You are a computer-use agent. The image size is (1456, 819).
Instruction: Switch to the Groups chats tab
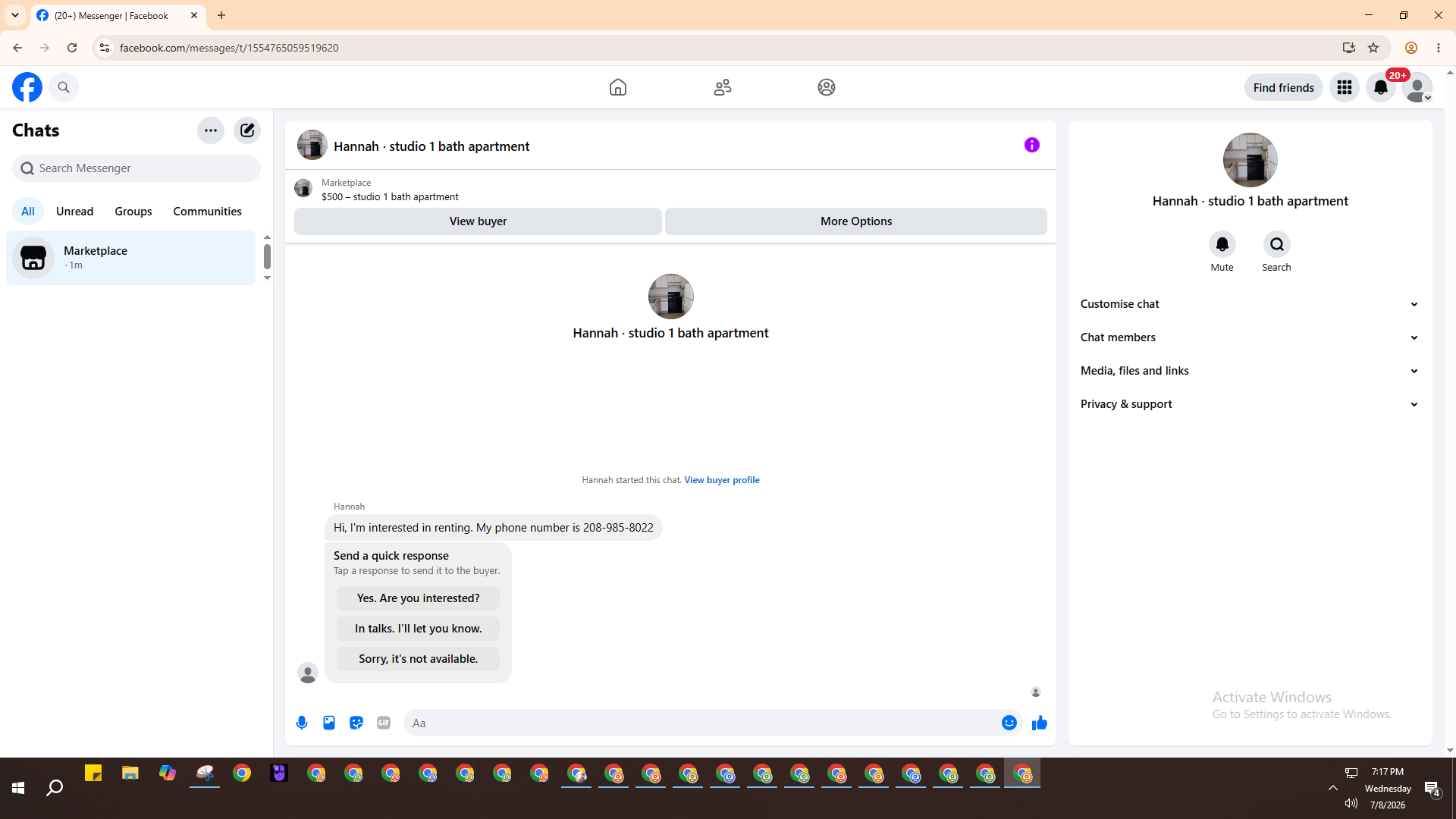click(133, 212)
